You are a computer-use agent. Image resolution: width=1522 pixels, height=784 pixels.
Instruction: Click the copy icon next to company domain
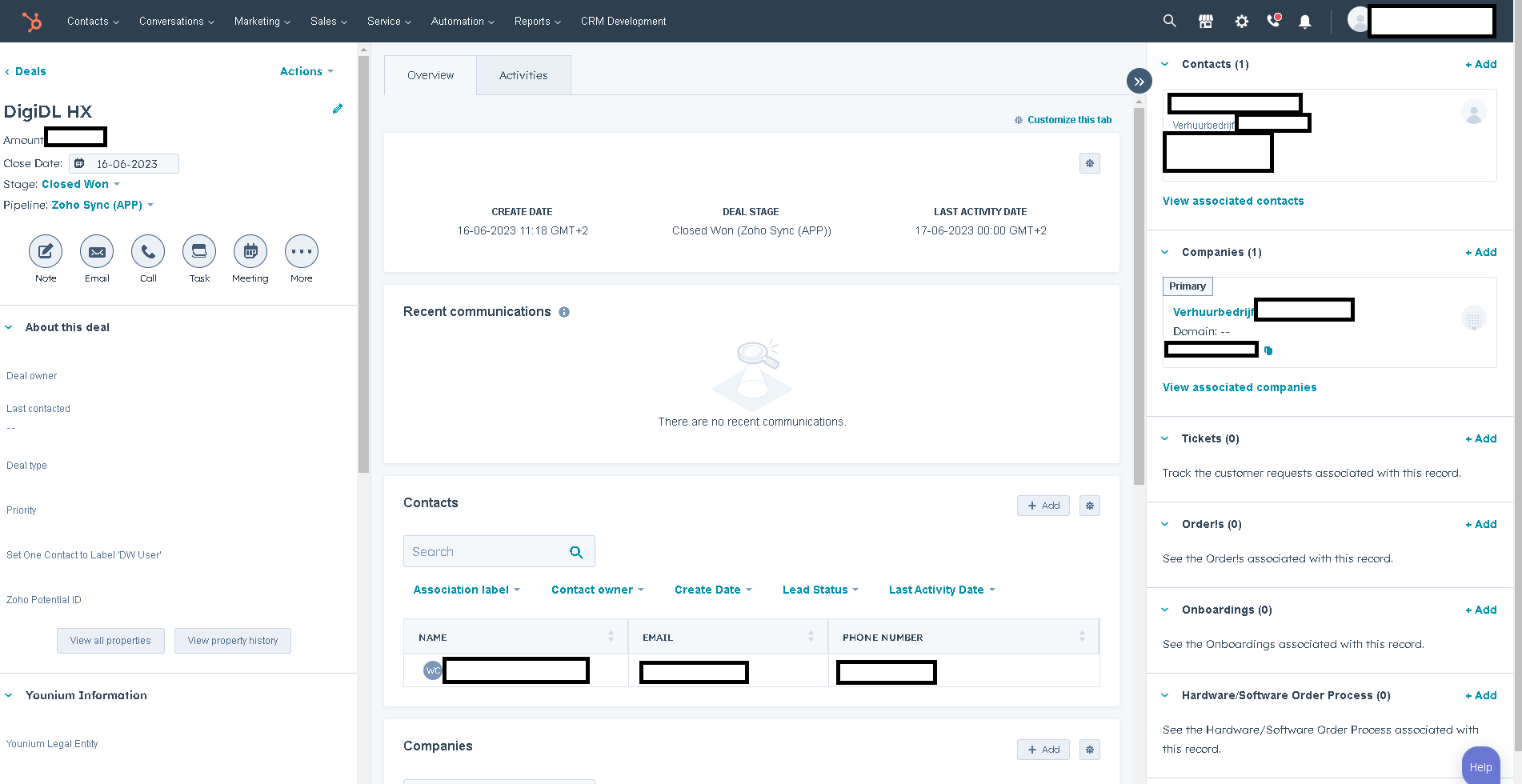pos(1268,350)
